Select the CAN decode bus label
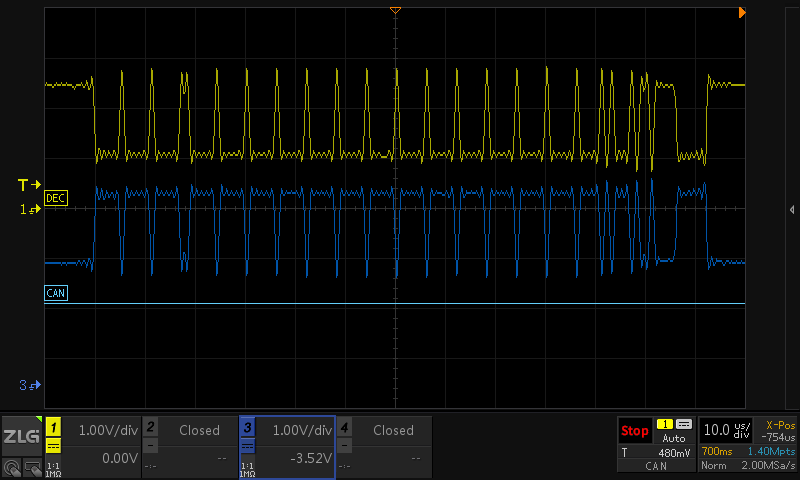This screenshot has width=800, height=480. (57, 293)
